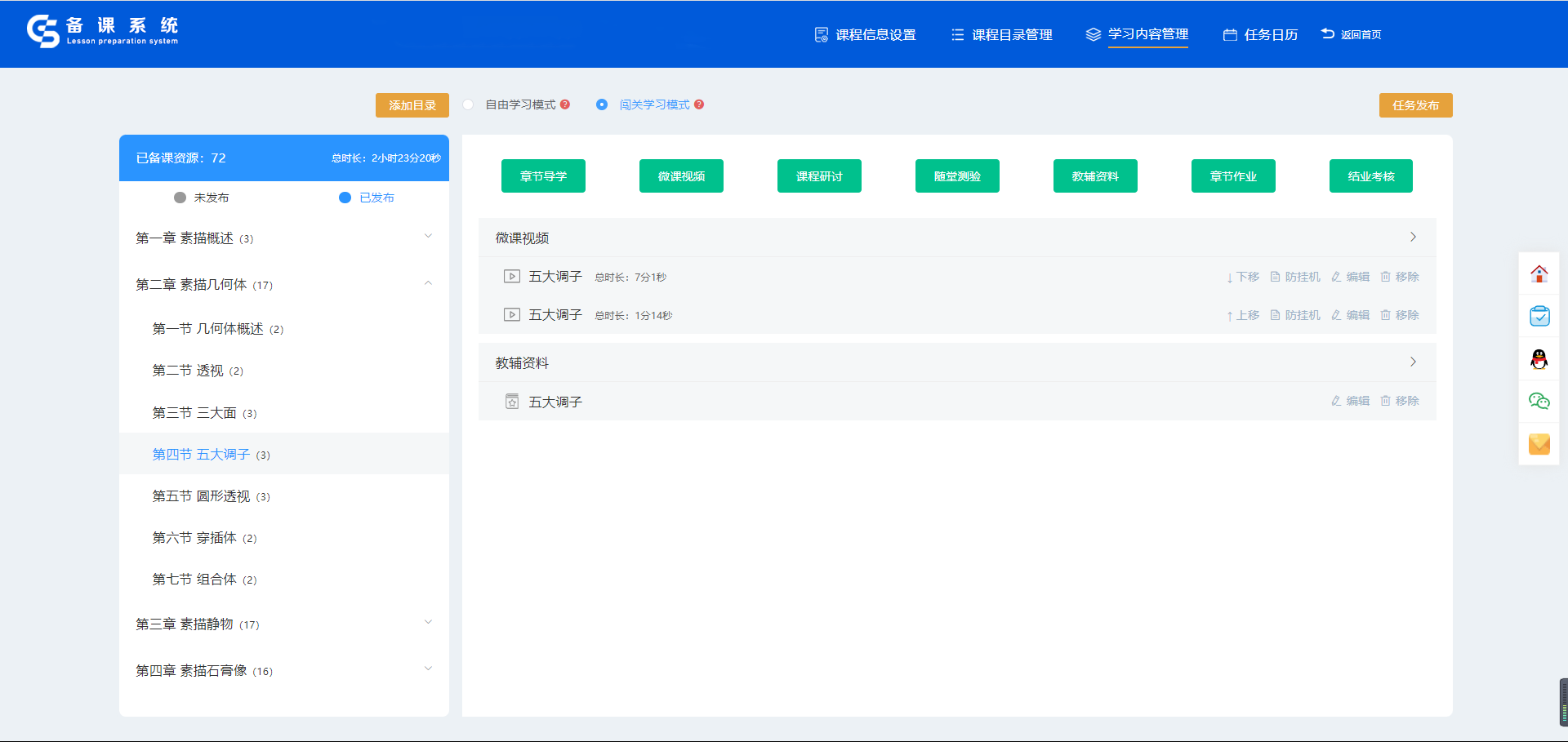Viewport: 1568px width, 742px height.
Task: Click the help icon beside 自由学习模式
Action: (565, 104)
